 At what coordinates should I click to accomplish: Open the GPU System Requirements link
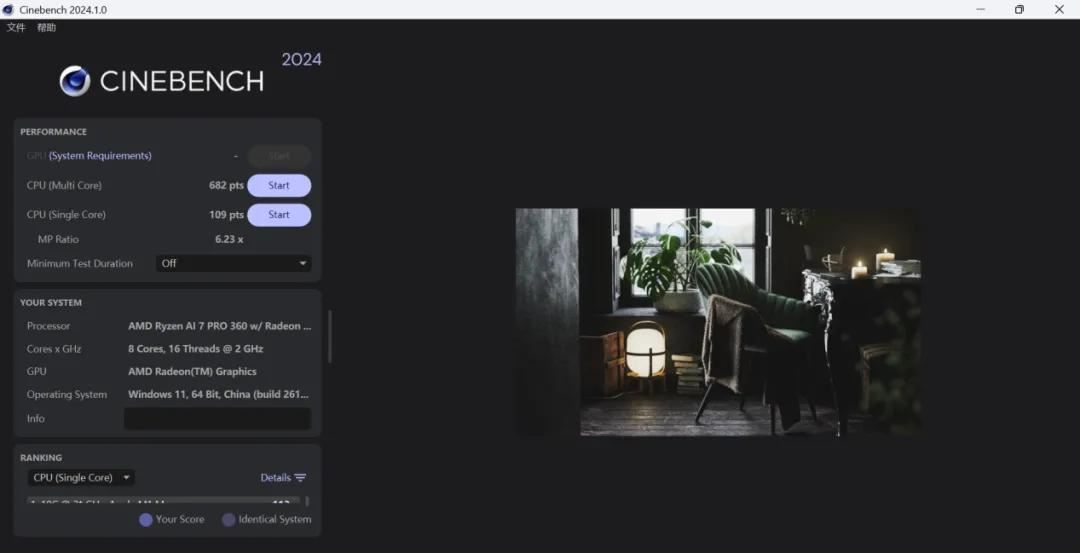[100, 156]
